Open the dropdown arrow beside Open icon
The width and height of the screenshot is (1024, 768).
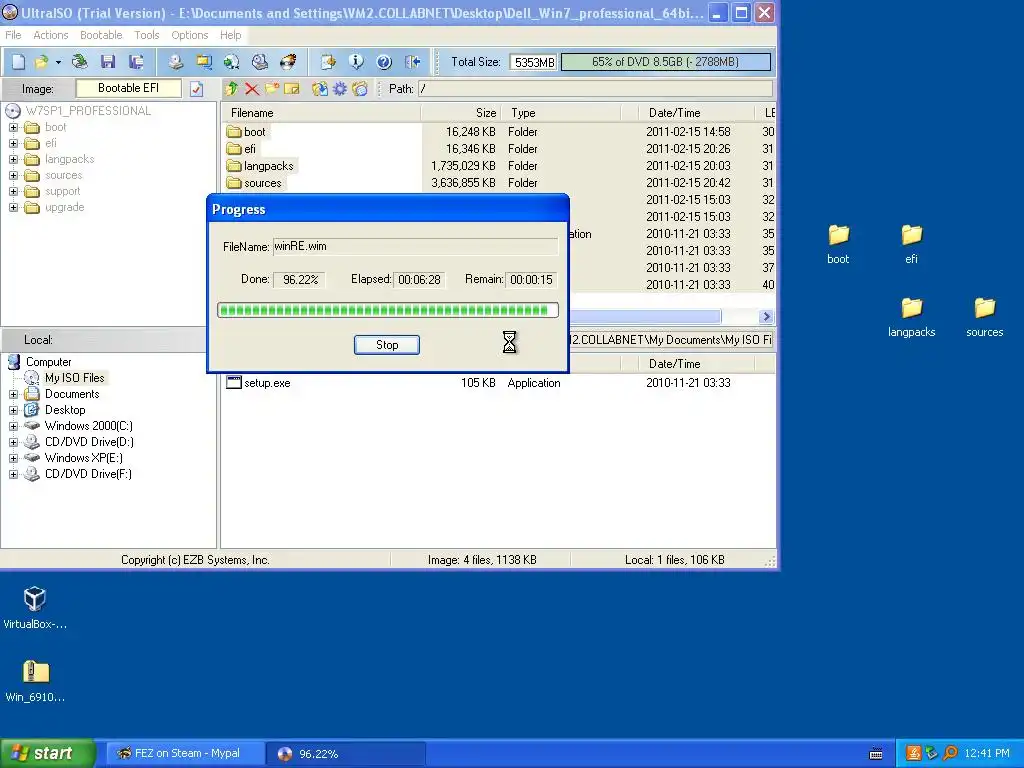click(58, 62)
